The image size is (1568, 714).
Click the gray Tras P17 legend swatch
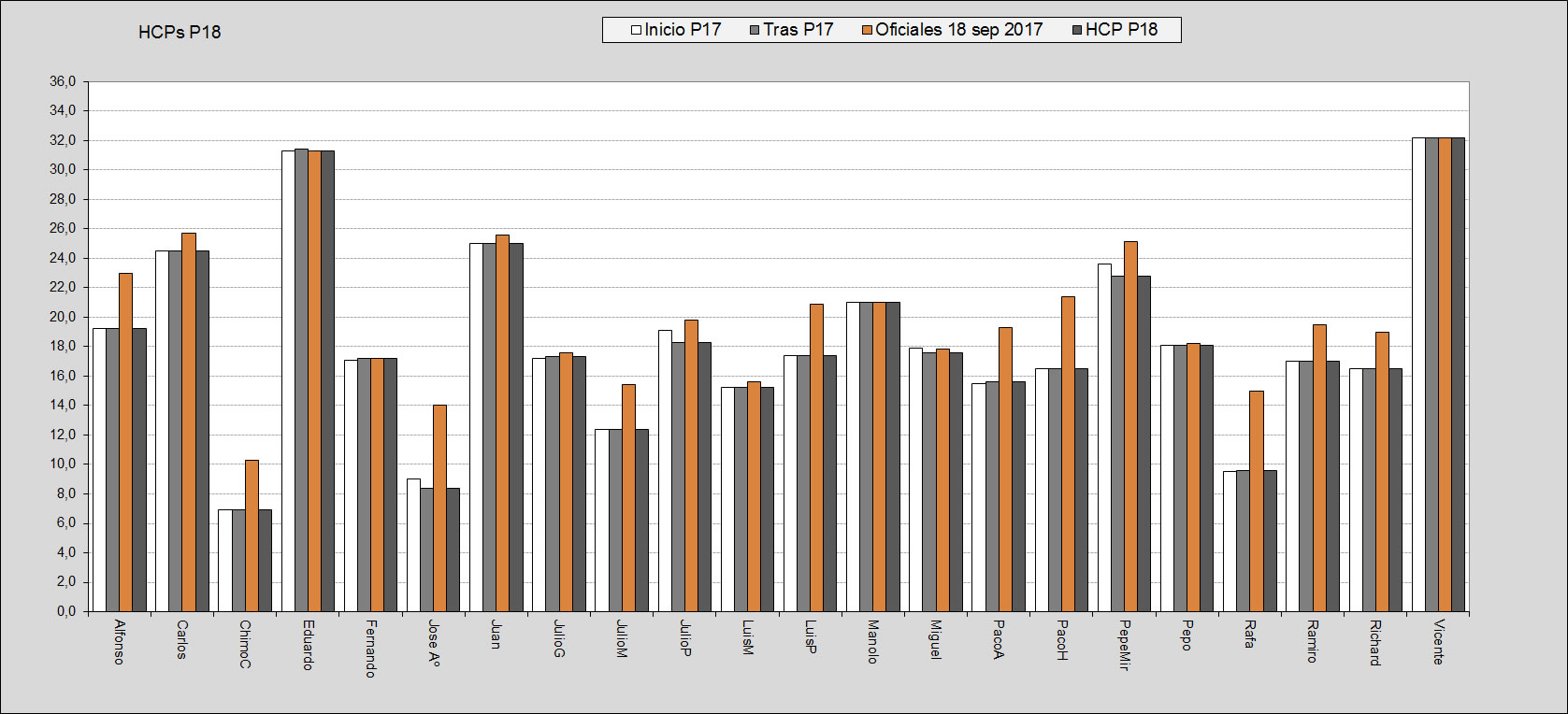click(x=755, y=30)
